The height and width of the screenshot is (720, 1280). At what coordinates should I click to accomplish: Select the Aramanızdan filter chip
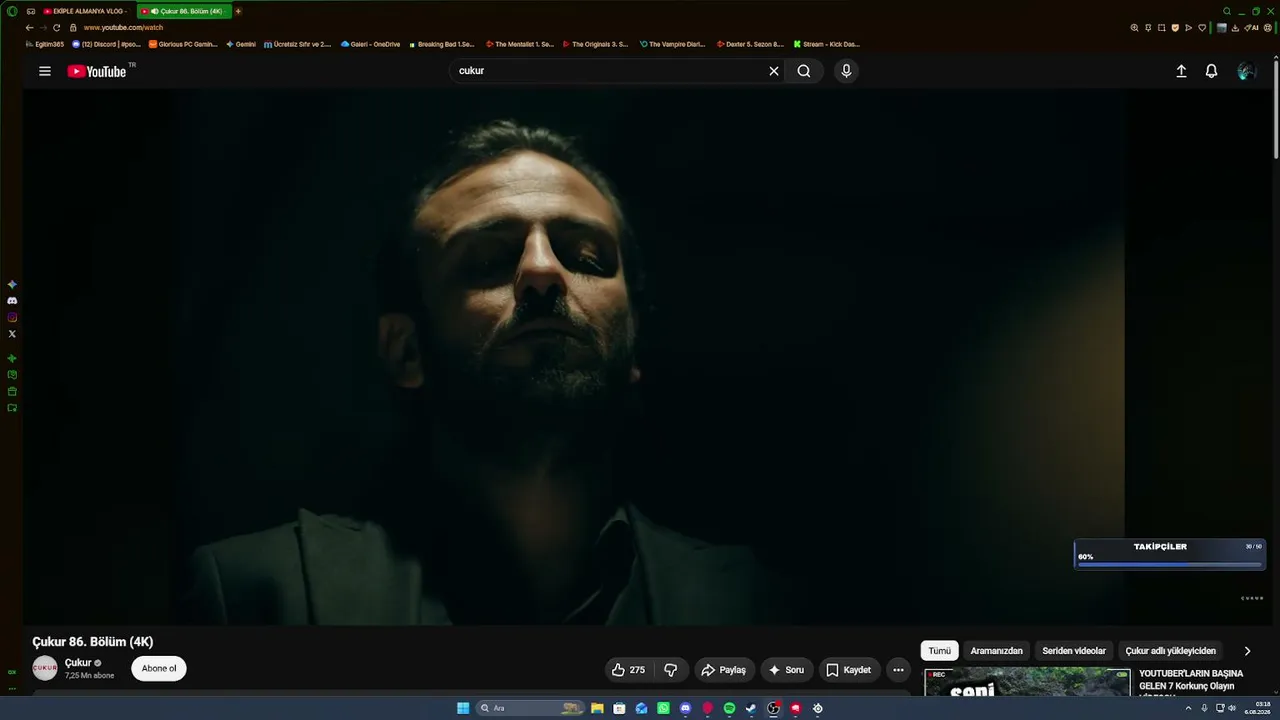tap(996, 651)
